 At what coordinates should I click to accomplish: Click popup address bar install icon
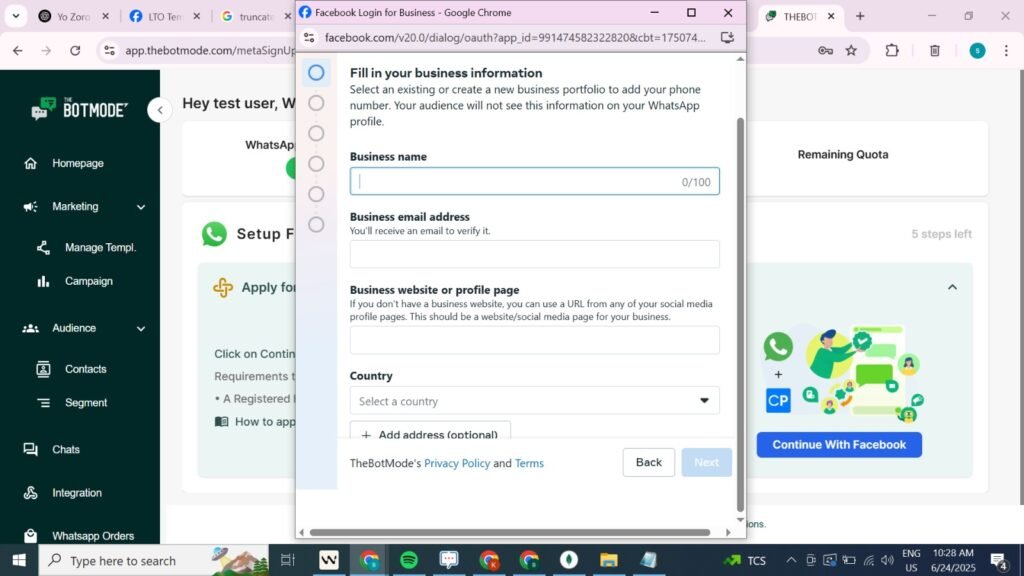click(727, 38)
